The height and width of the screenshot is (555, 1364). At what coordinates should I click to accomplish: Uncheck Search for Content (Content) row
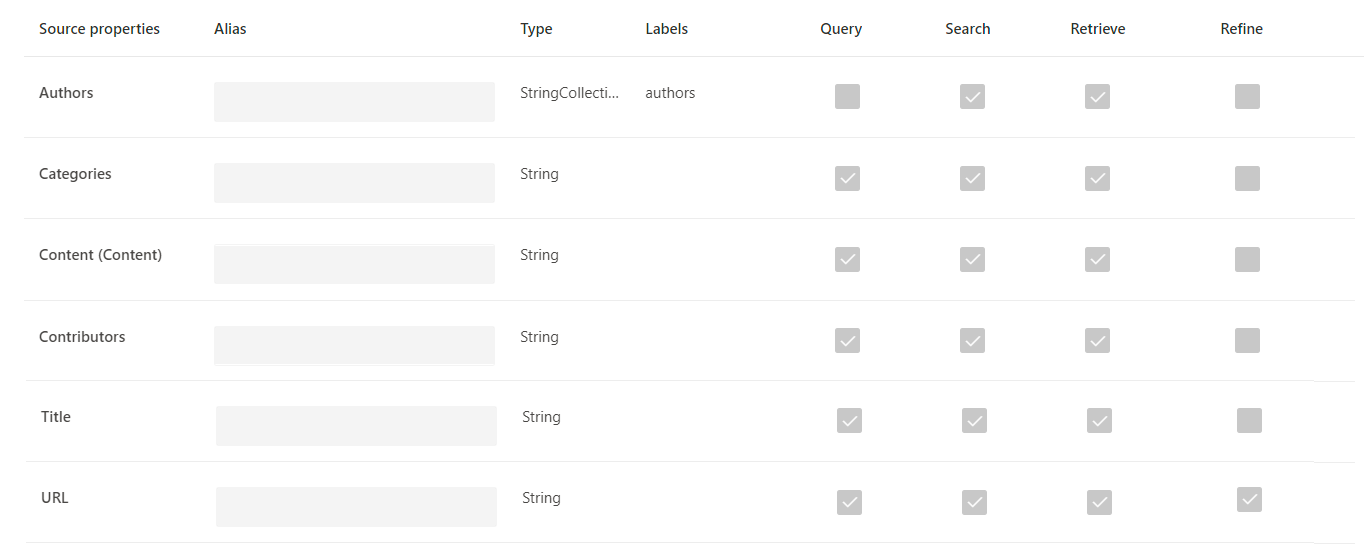point(972,259)
